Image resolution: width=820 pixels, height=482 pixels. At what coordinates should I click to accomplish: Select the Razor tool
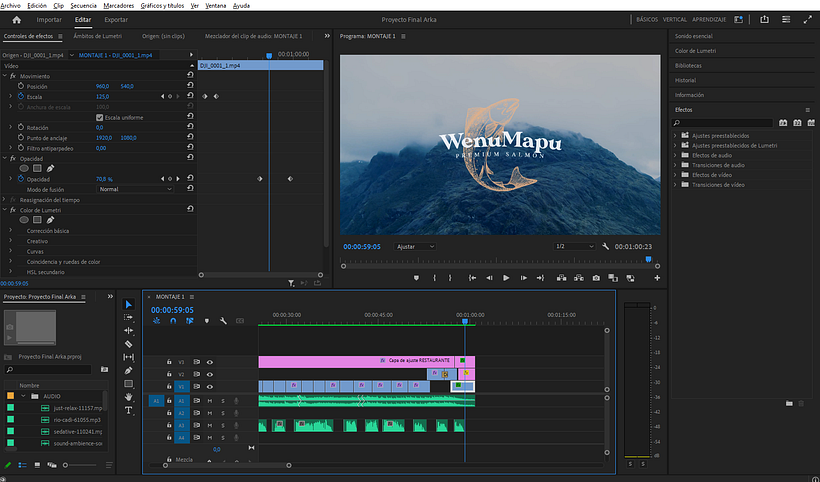coord(129,344)
